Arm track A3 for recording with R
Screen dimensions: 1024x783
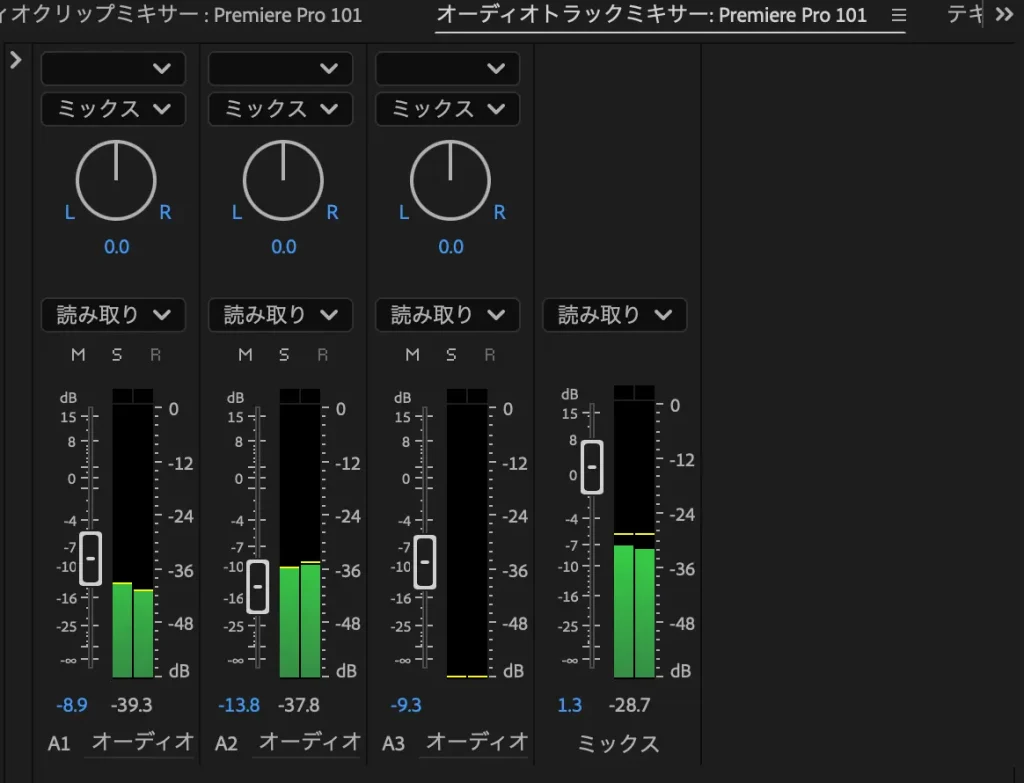click(x=489, y=354)
